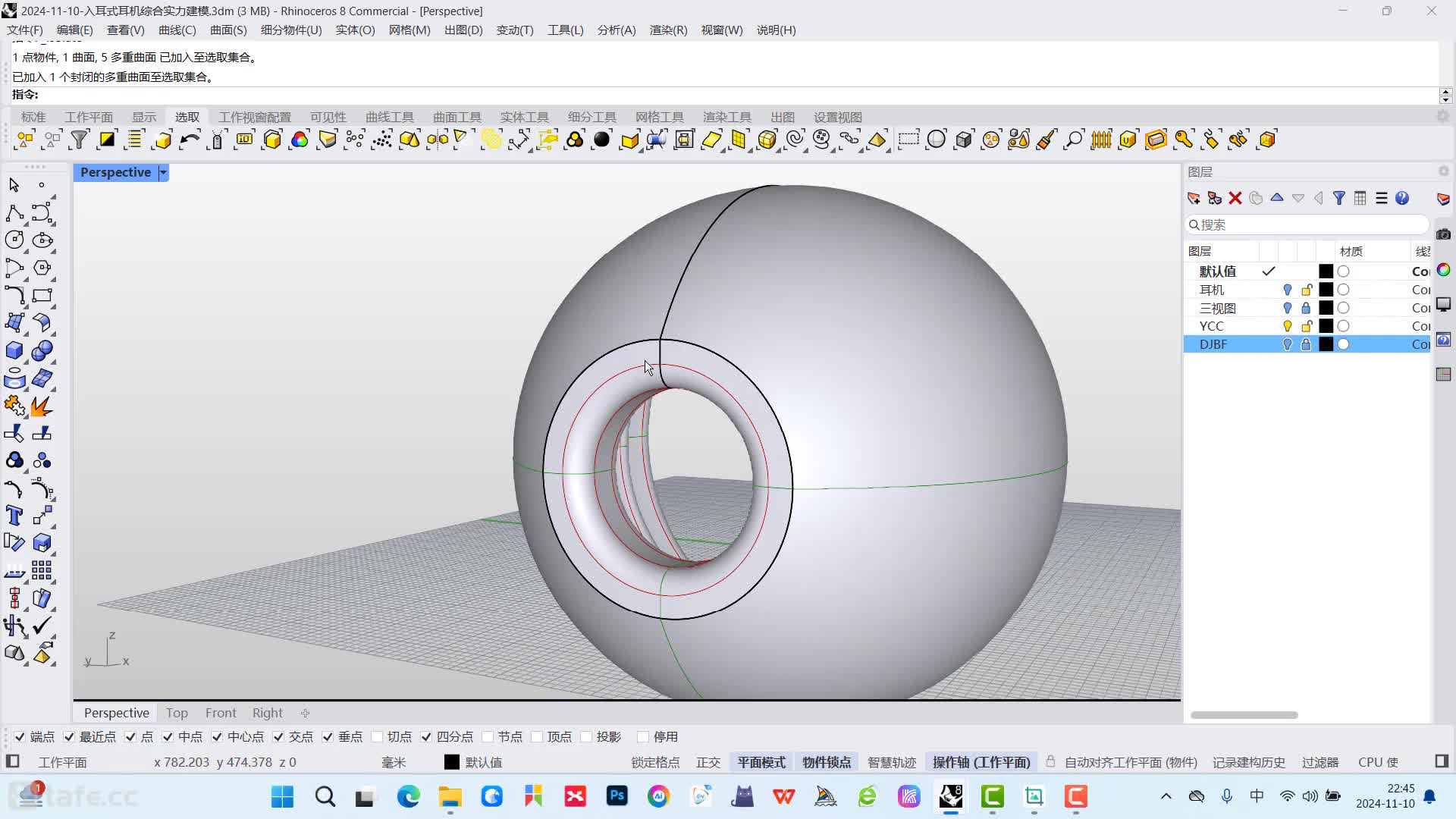
Task: Open layer panel hamburger options menu
Action: pos(1382,198)
